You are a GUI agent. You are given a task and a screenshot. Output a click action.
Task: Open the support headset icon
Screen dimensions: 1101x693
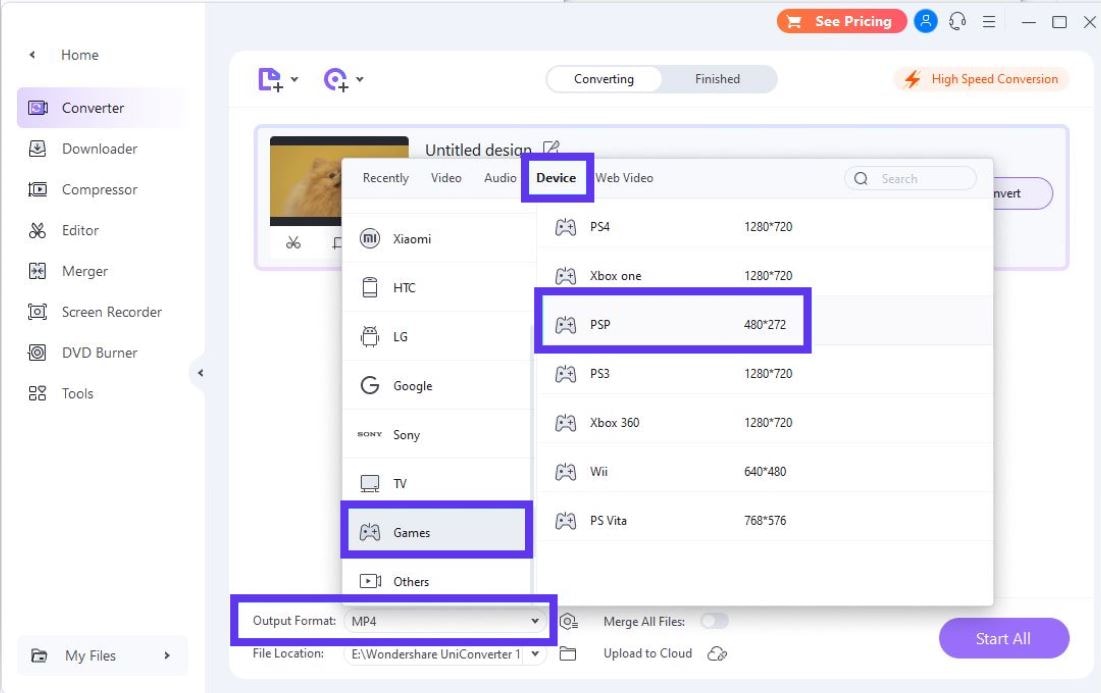957,21
